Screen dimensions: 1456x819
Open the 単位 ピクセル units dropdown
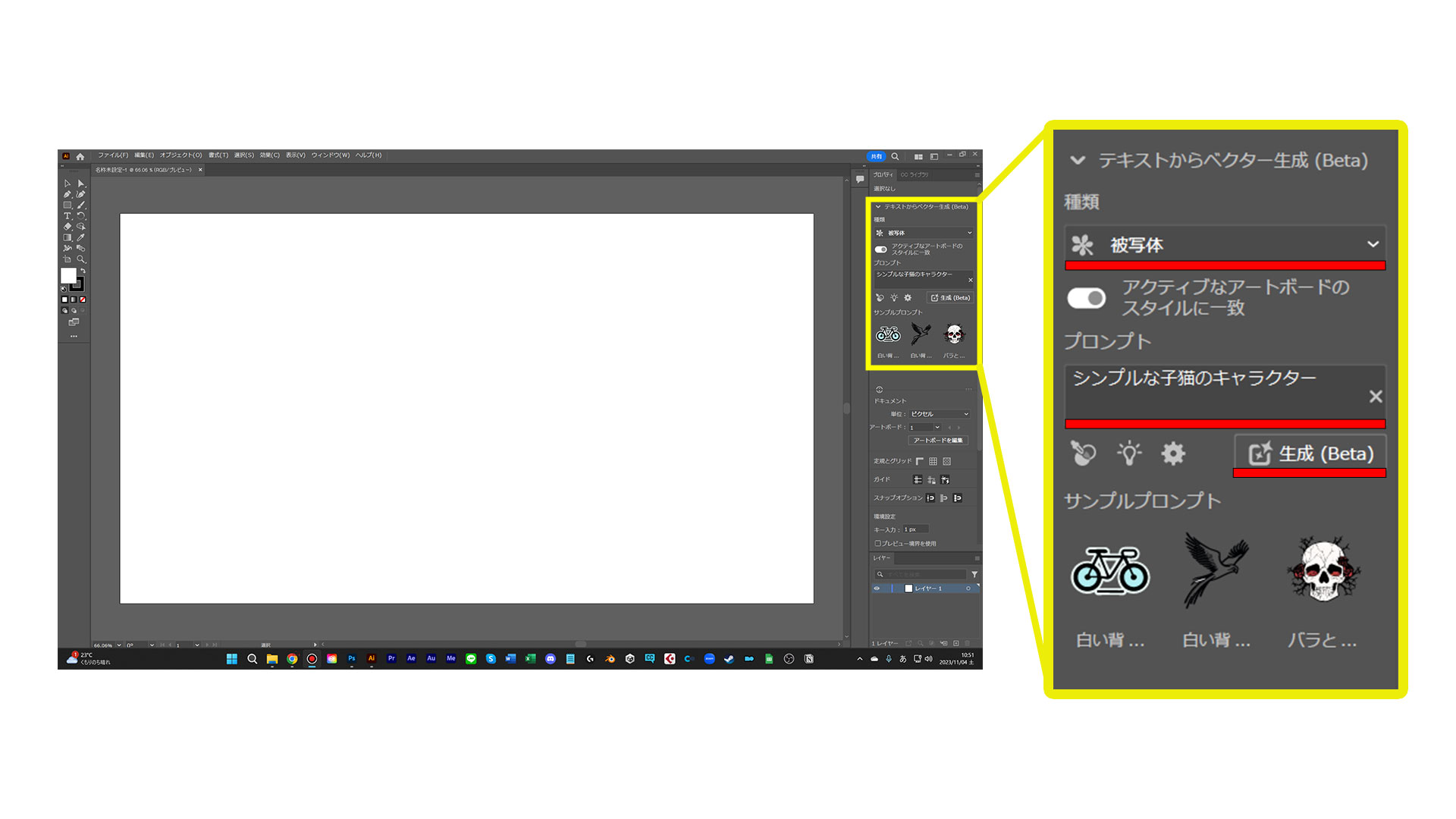coord(940,414)
